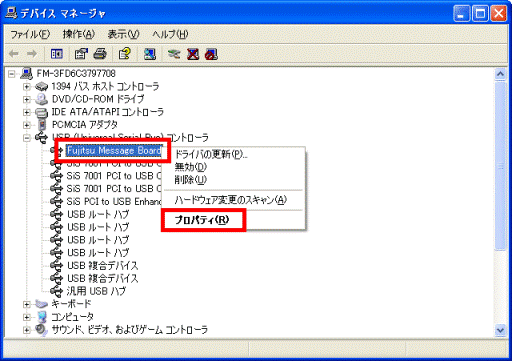Open the Properties toolbar icon
The width and height of the screenshot is (512, 361).
(x=81, y=54)
